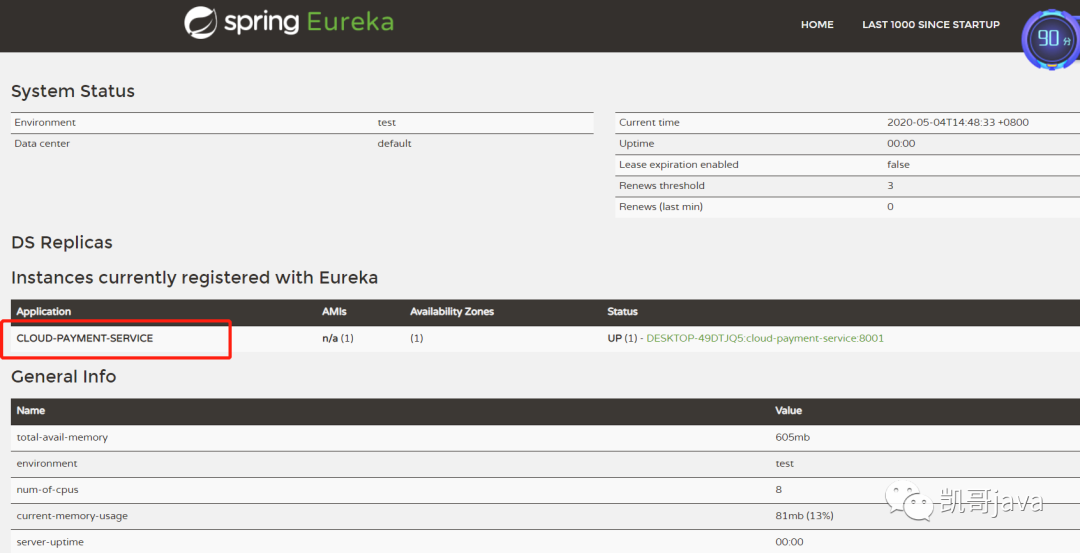Viewport: 1080px width, 553px height.
Task: Select the Renews threshold value 3
Action: (x=890, y=185)
